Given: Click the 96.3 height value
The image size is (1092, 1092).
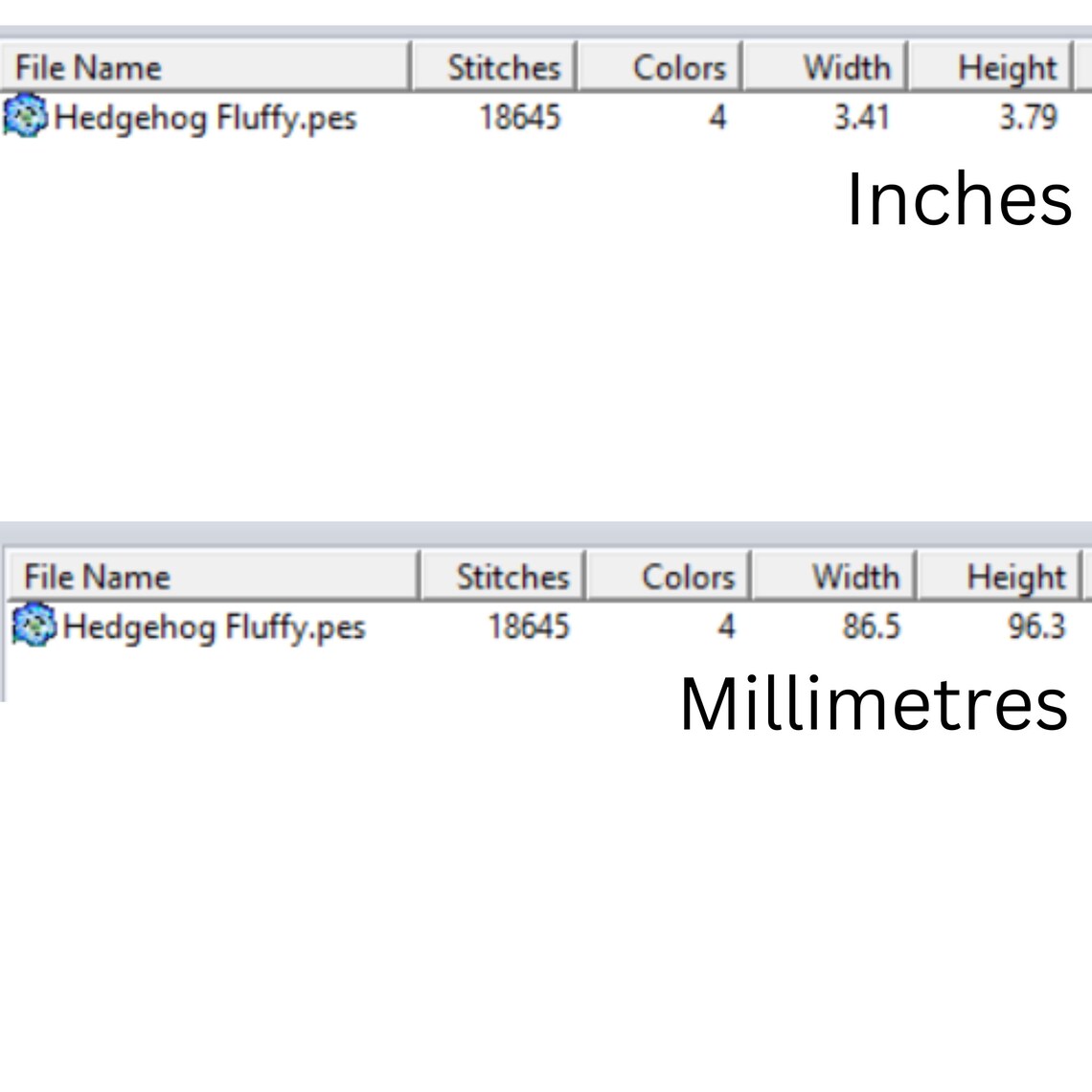Looking at the screenshot, I should (x=1037, y=626).
